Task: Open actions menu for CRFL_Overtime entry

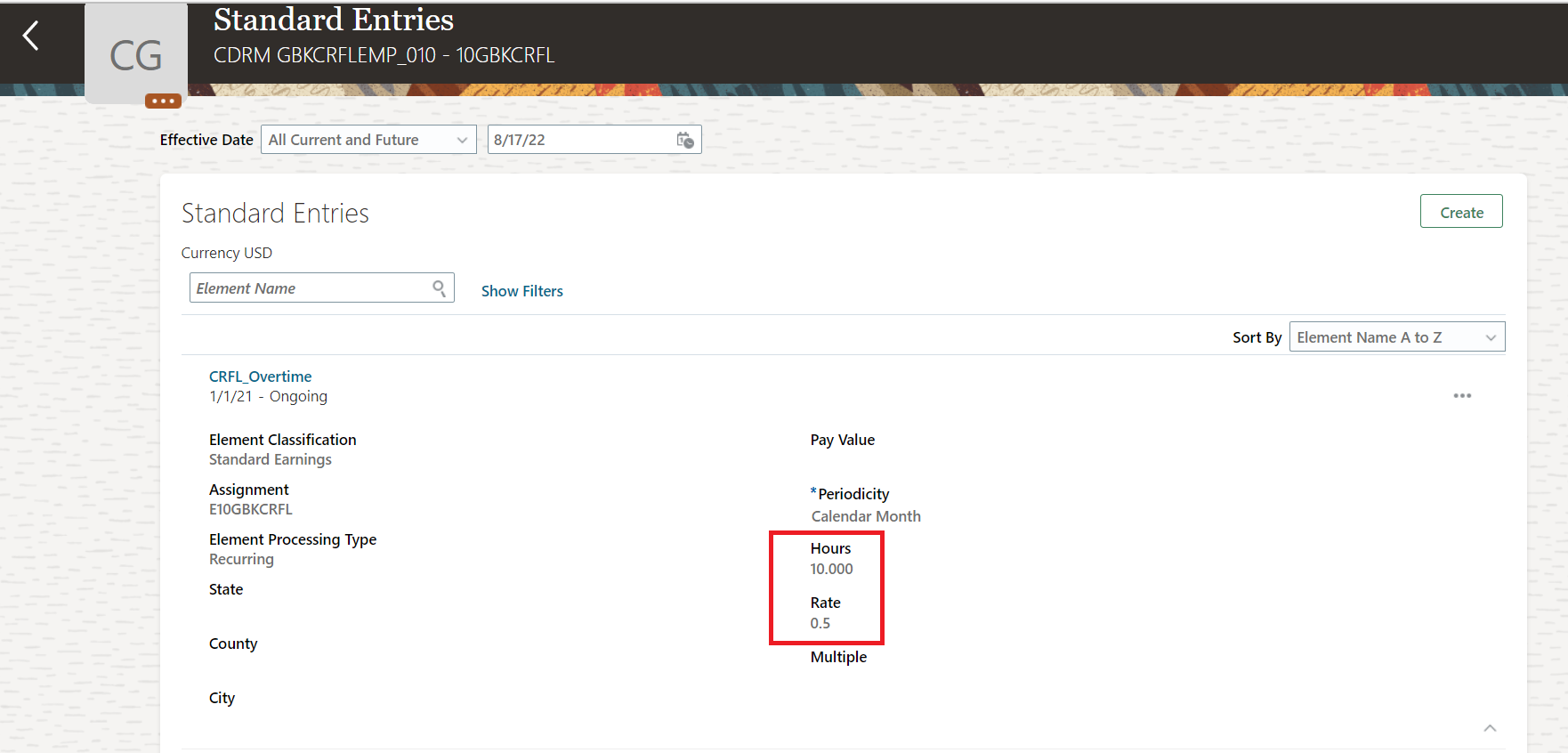Action: [1462, 395]
